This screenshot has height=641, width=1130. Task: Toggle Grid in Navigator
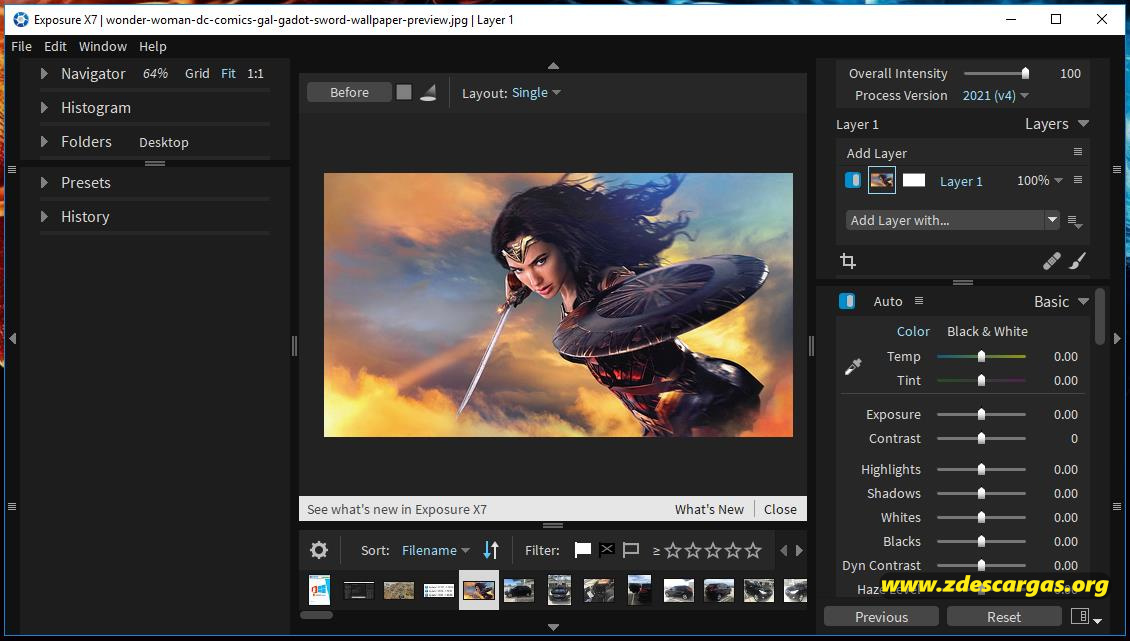tap(197, 74)
